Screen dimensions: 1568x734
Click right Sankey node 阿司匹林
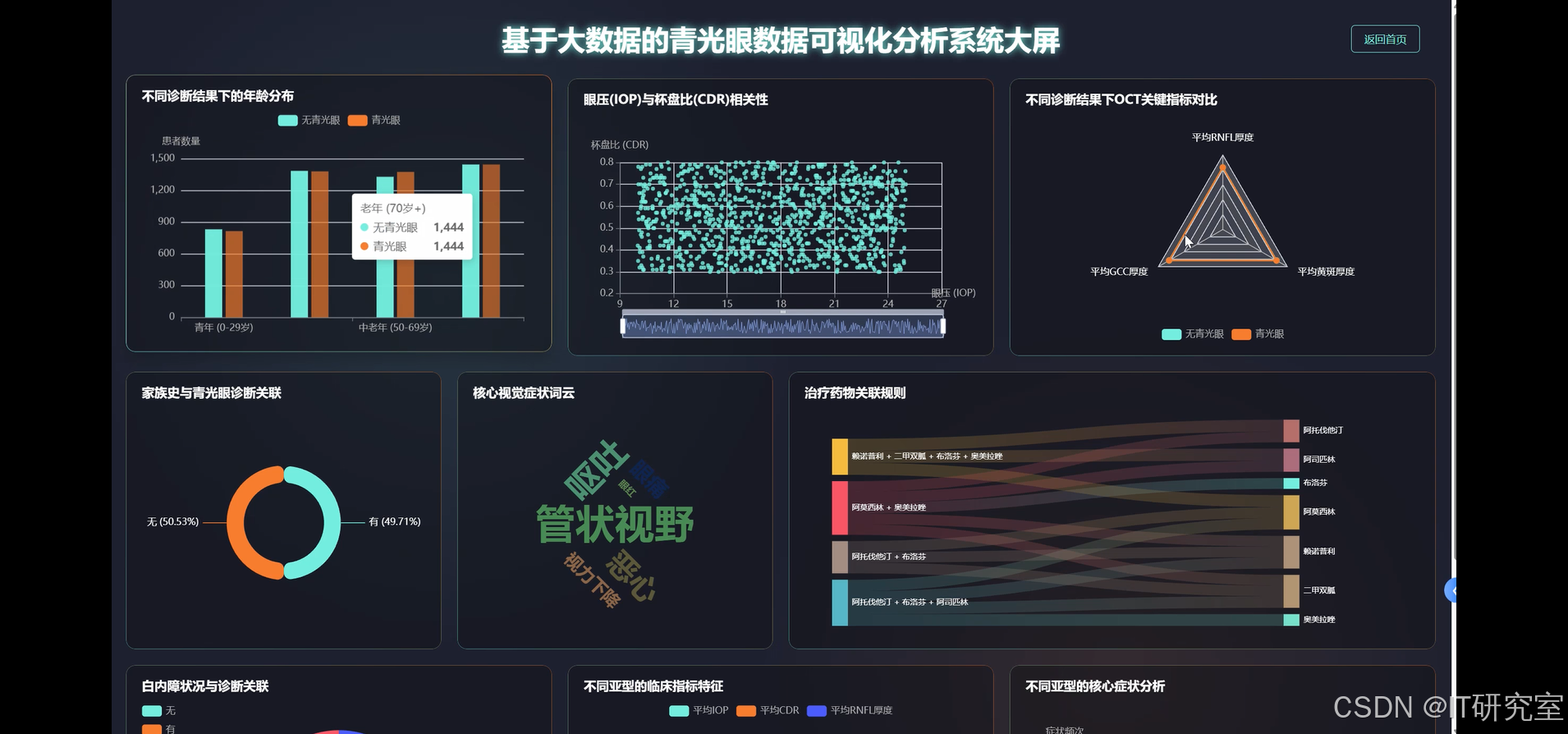pos(1291,460)
